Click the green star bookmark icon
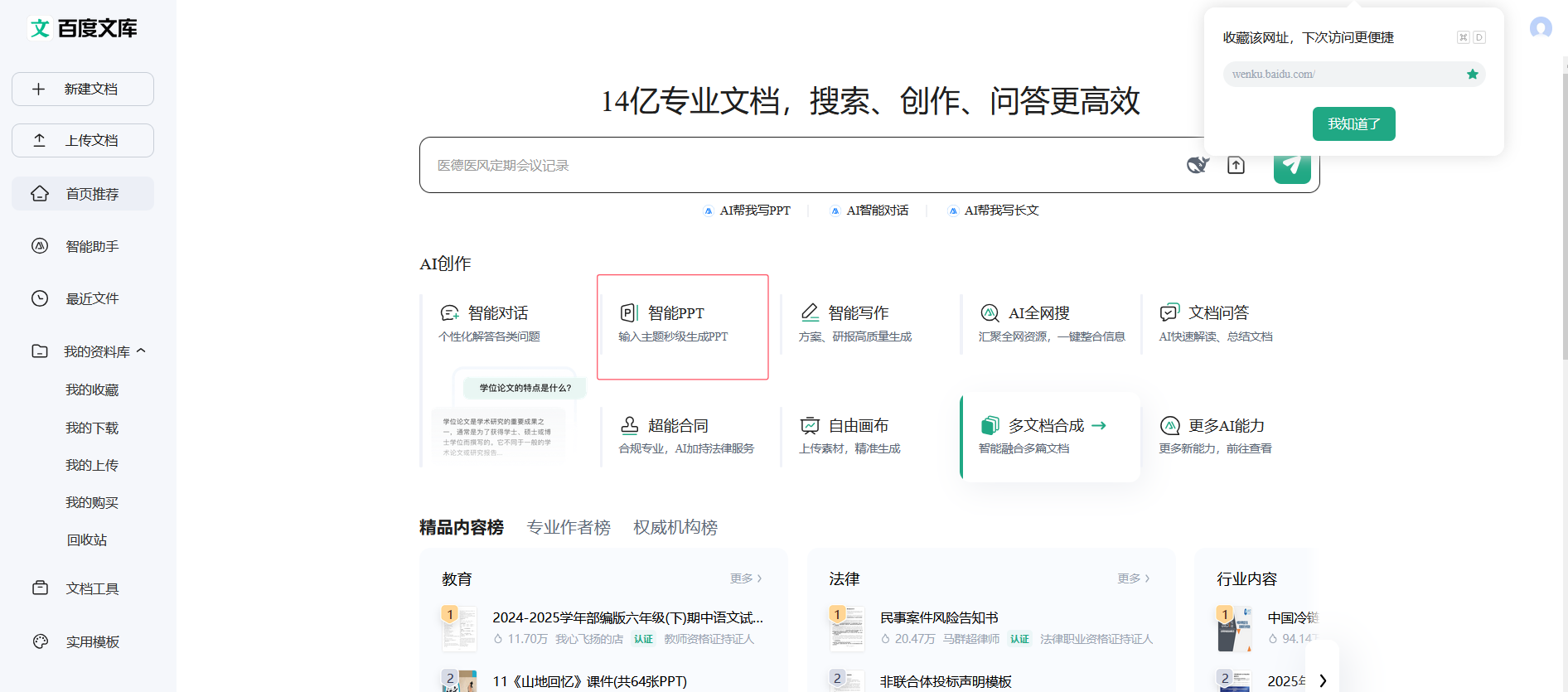The height and width of the screenshot is (692, 1568). [1473, 74]
